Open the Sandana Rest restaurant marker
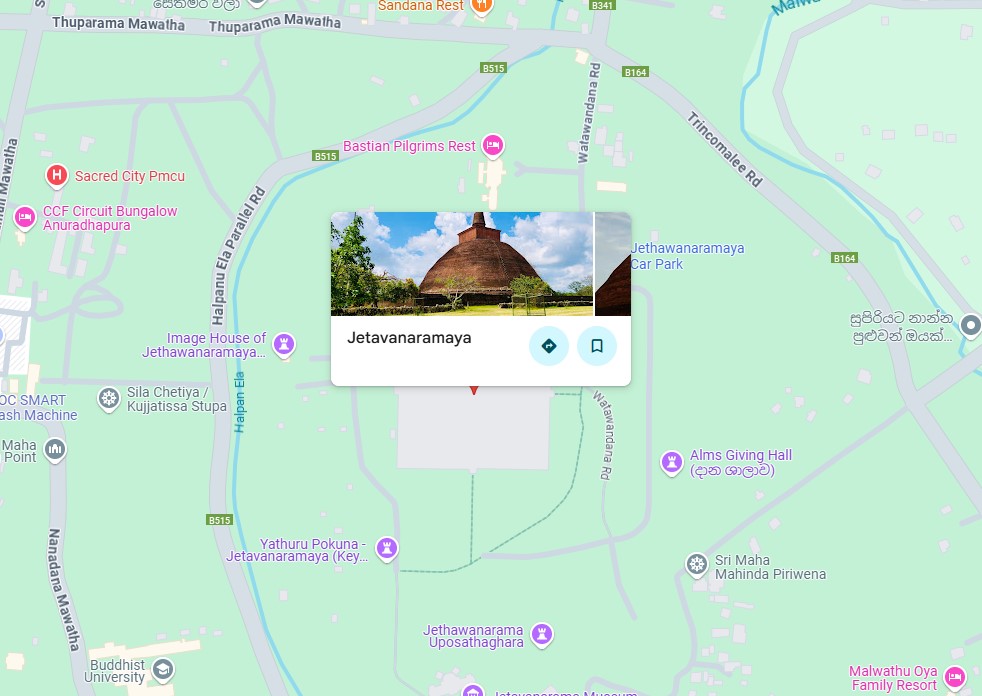This screenshot has height=696, width=982. (x=482, y=7)
